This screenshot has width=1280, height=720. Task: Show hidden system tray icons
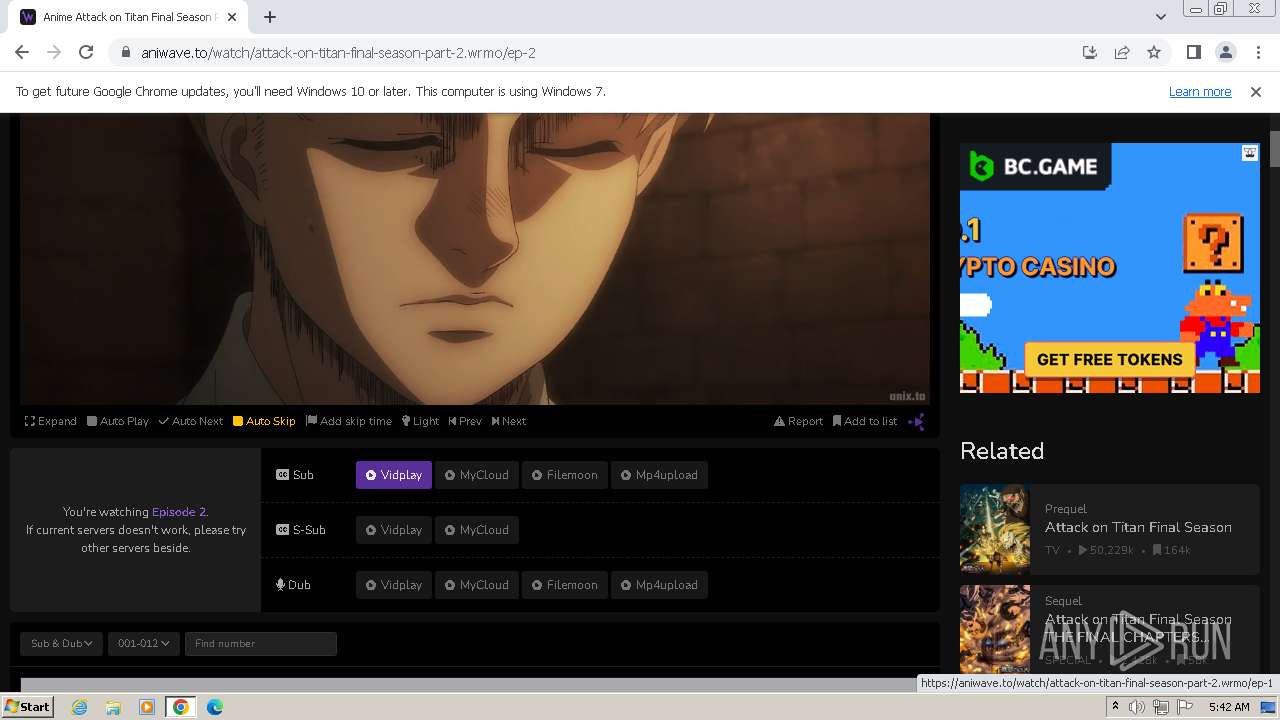click(x=1115, y=707)
